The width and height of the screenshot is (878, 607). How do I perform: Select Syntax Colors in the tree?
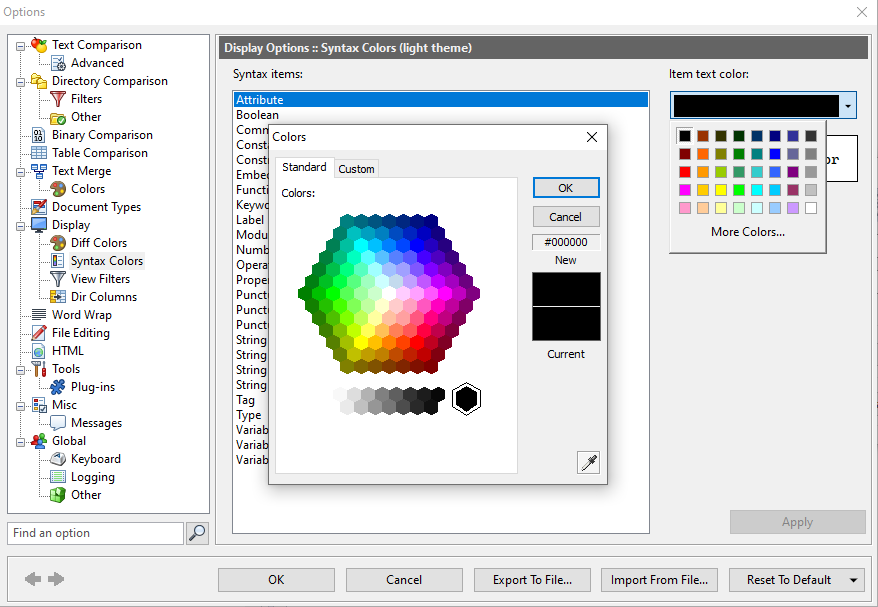(x=107, y=261)
